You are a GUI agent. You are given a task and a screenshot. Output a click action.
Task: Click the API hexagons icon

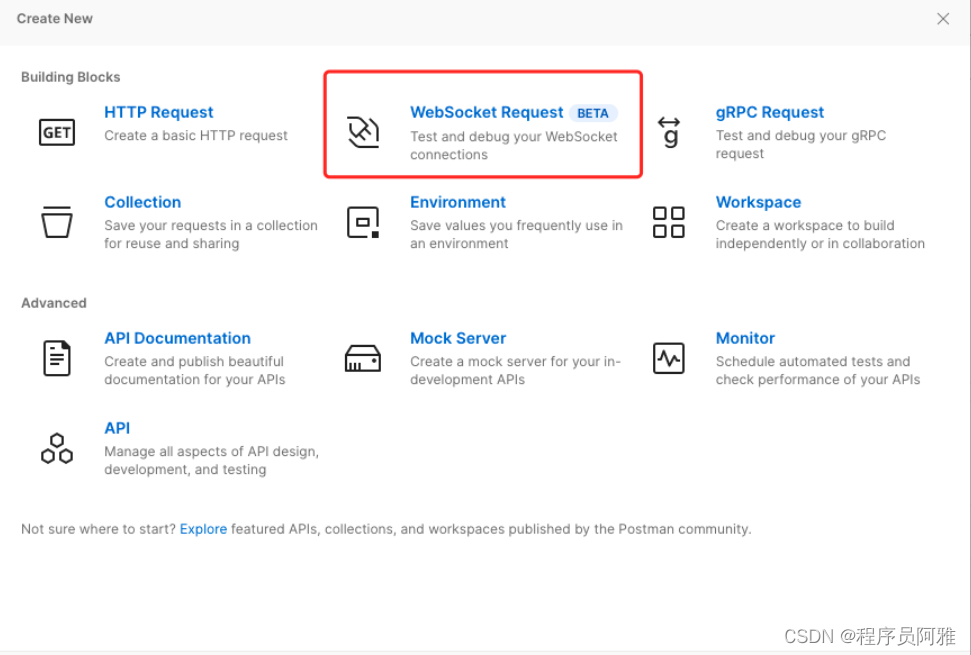point(57,448)
